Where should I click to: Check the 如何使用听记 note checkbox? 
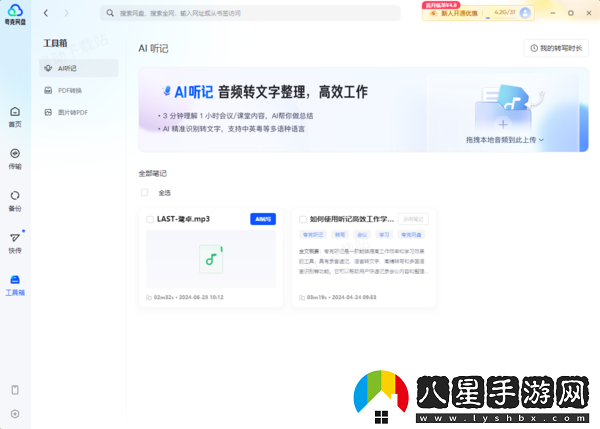tap(303, 219)
